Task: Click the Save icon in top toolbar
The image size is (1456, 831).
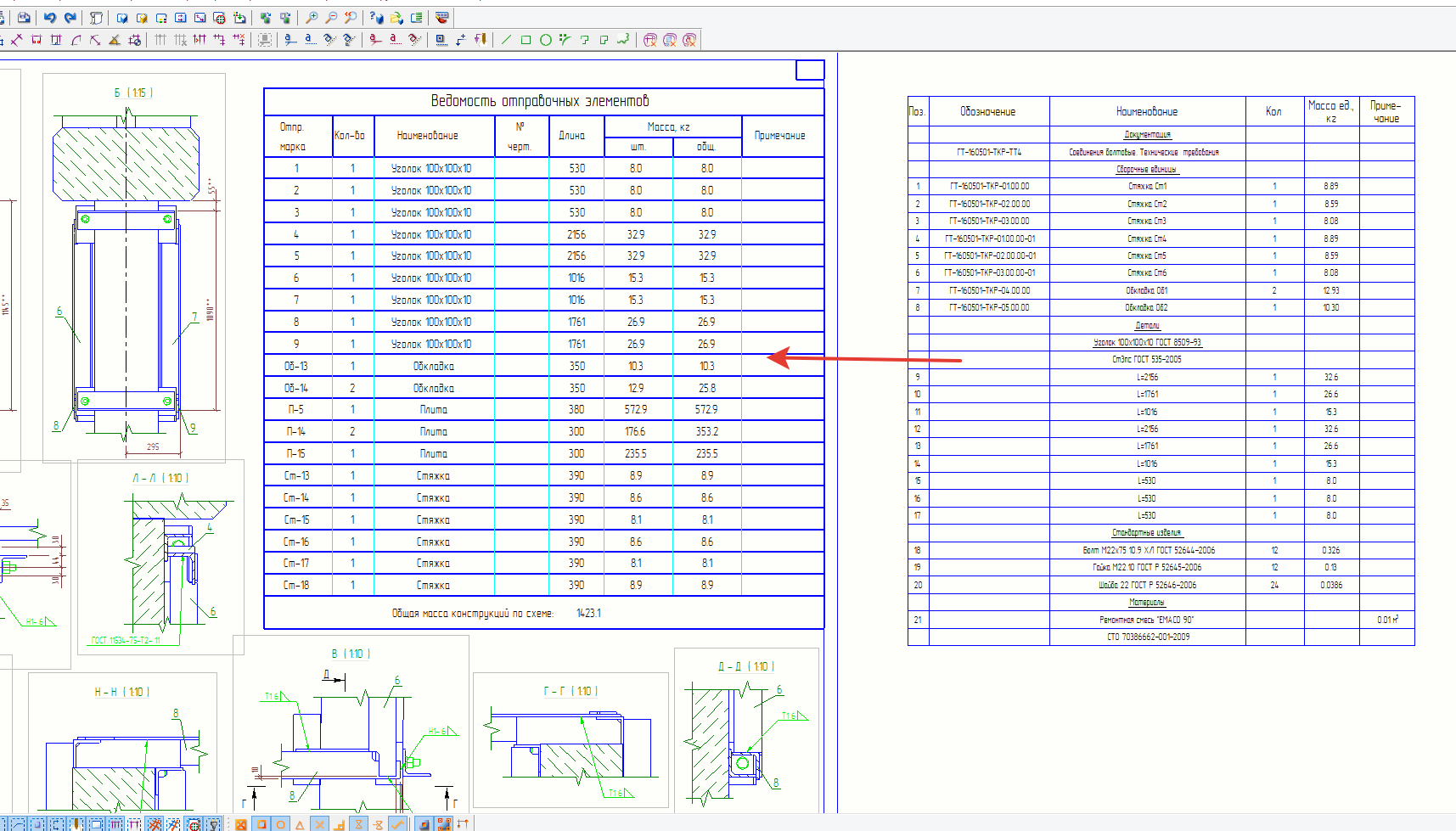Action: pos(24,18)
